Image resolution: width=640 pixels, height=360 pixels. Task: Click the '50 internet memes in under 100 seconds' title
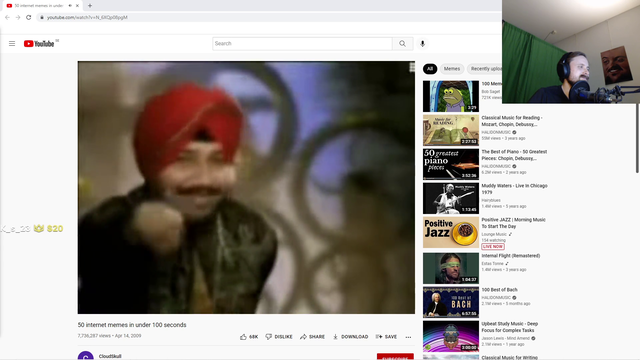[132, 325]
